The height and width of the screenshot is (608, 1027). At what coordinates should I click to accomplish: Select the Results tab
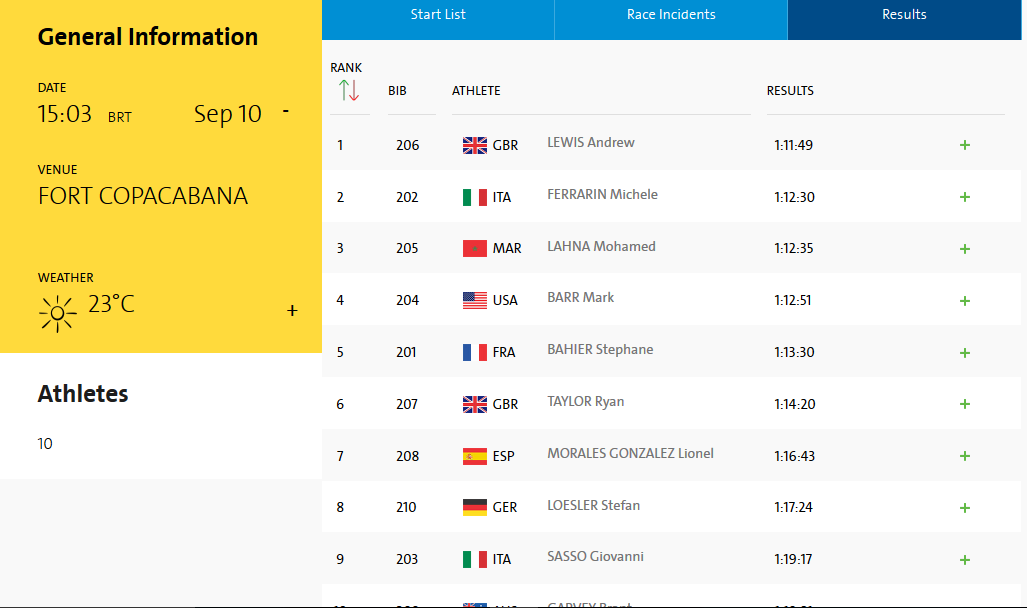tap(904, 15)
